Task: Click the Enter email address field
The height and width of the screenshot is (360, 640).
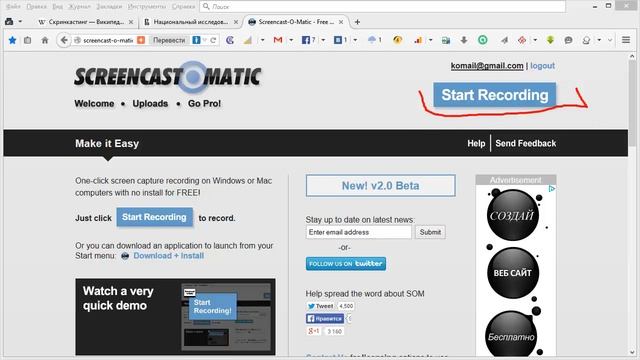Action: tap(359, 232)
